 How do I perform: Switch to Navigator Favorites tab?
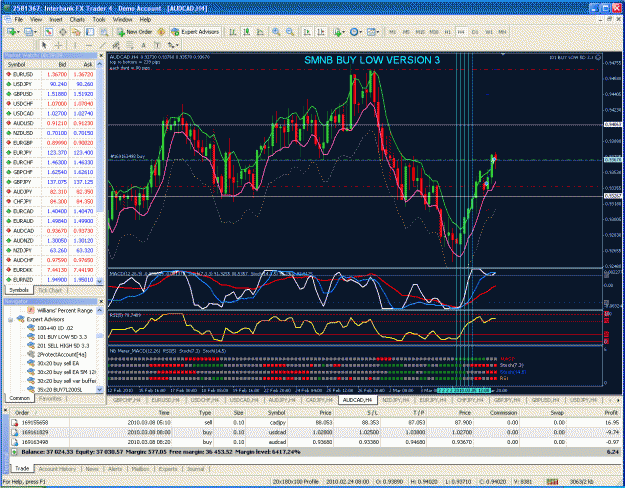tap(50, 398)
